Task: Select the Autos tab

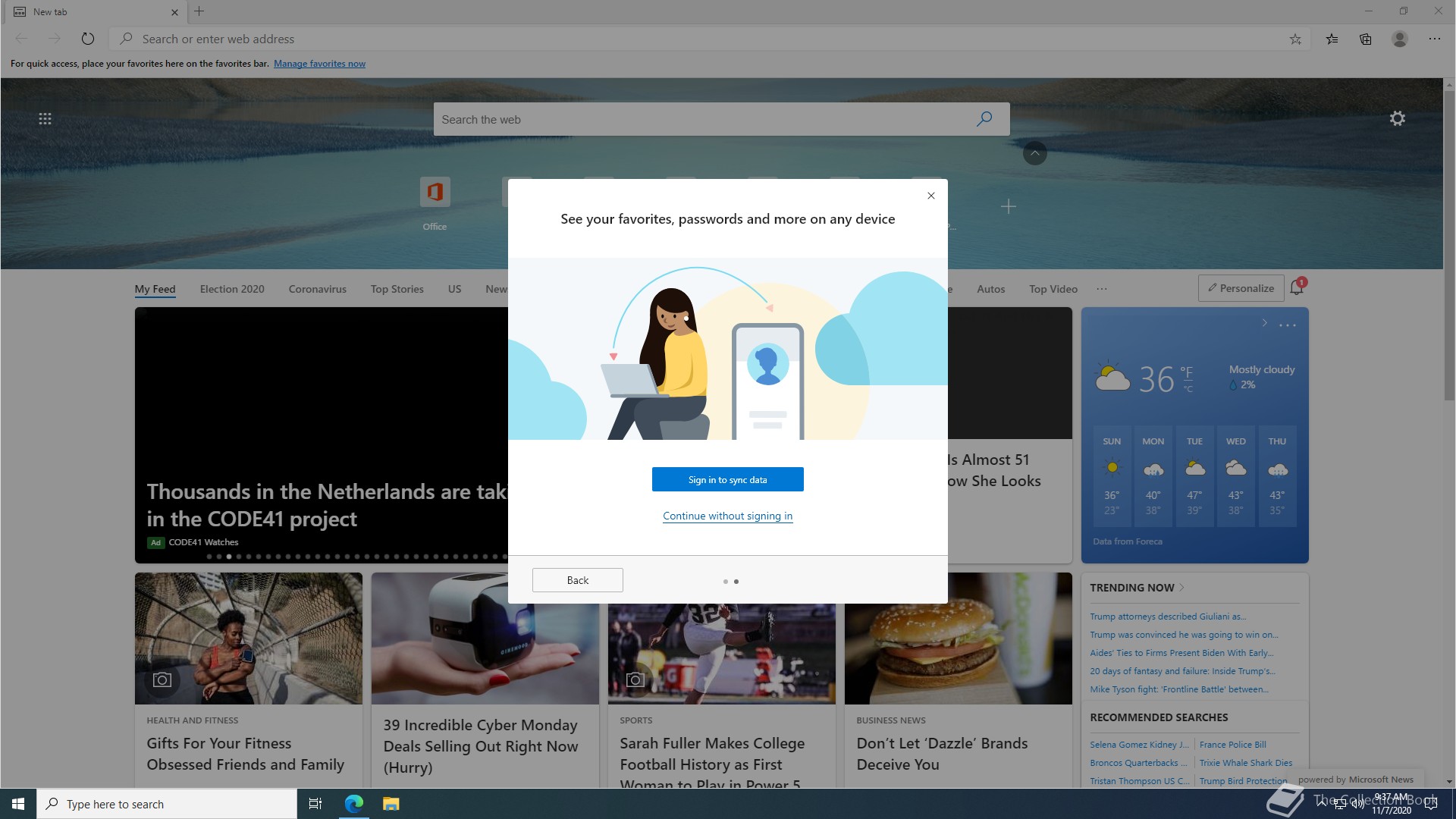Action: click(990, 289)
